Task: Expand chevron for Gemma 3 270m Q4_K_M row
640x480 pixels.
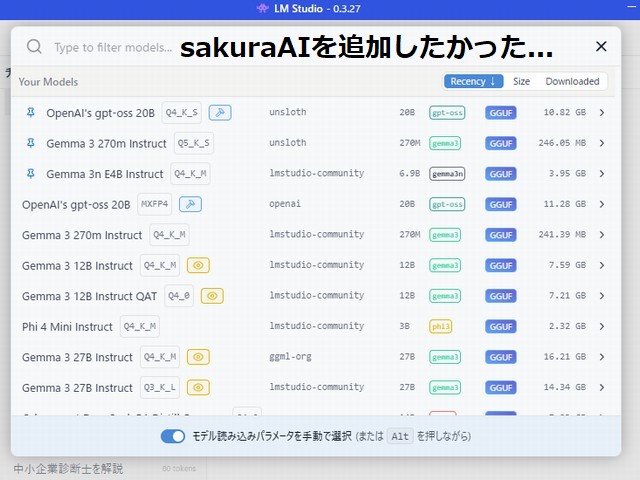Action: pyautogui.click(x=602, y=235)
